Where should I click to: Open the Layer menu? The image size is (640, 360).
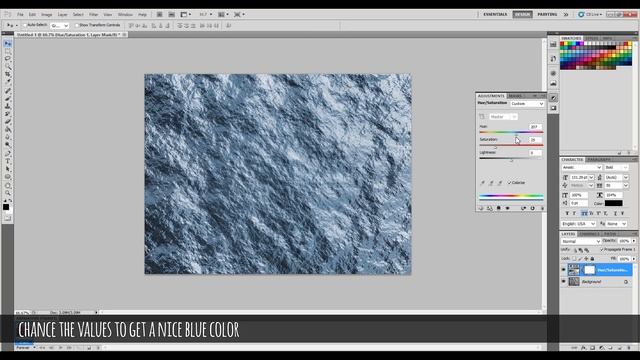click(62, 14)
